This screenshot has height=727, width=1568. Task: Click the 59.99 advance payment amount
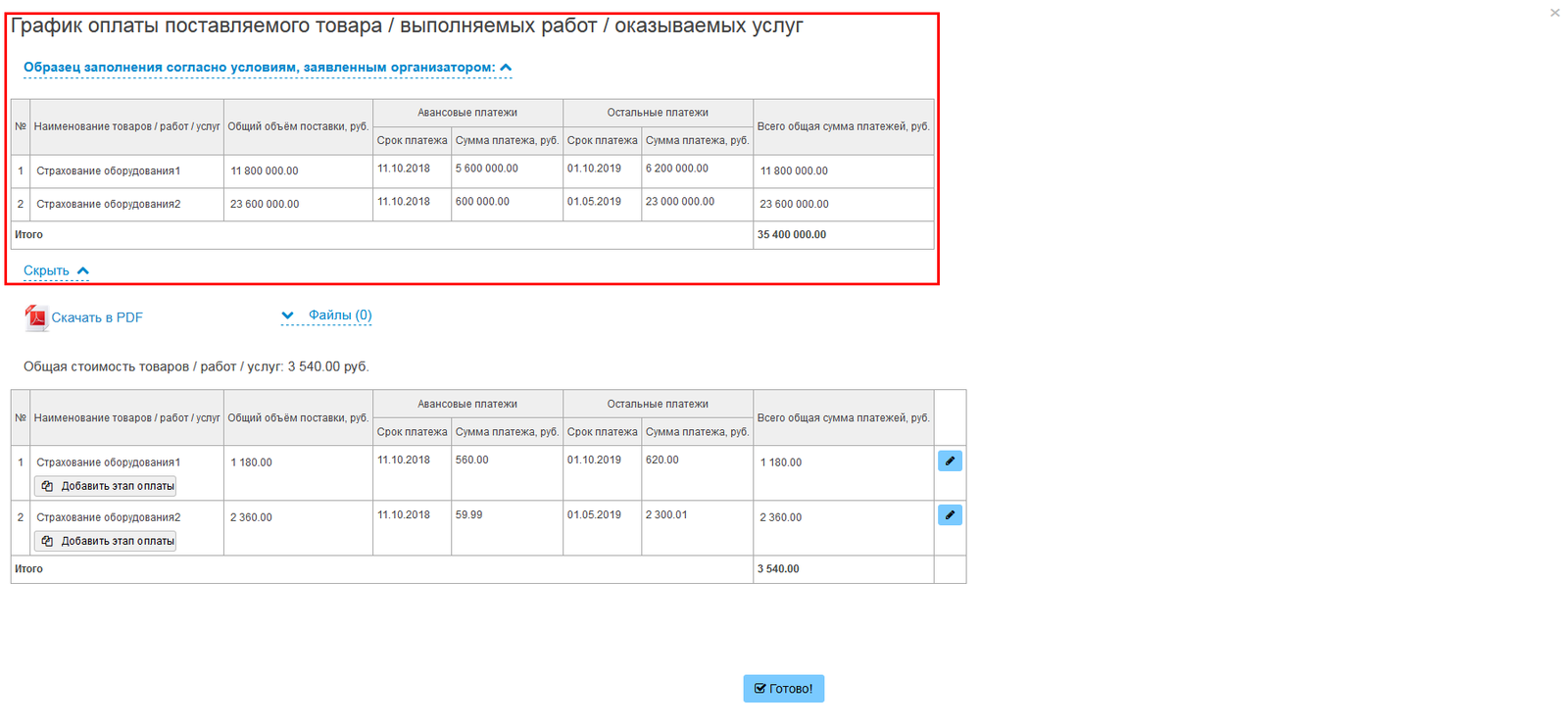(x=469, y=514)
